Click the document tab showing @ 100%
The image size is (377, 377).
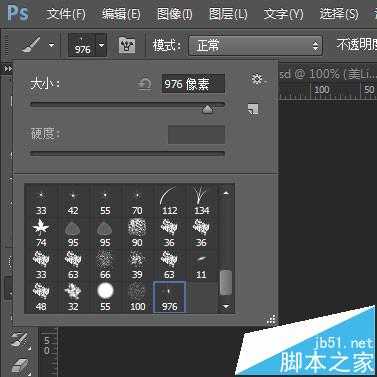[327, 74]
